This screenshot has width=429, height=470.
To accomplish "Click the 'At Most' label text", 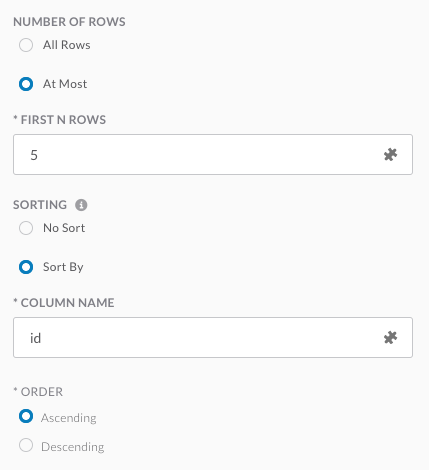I will [65, 84].
